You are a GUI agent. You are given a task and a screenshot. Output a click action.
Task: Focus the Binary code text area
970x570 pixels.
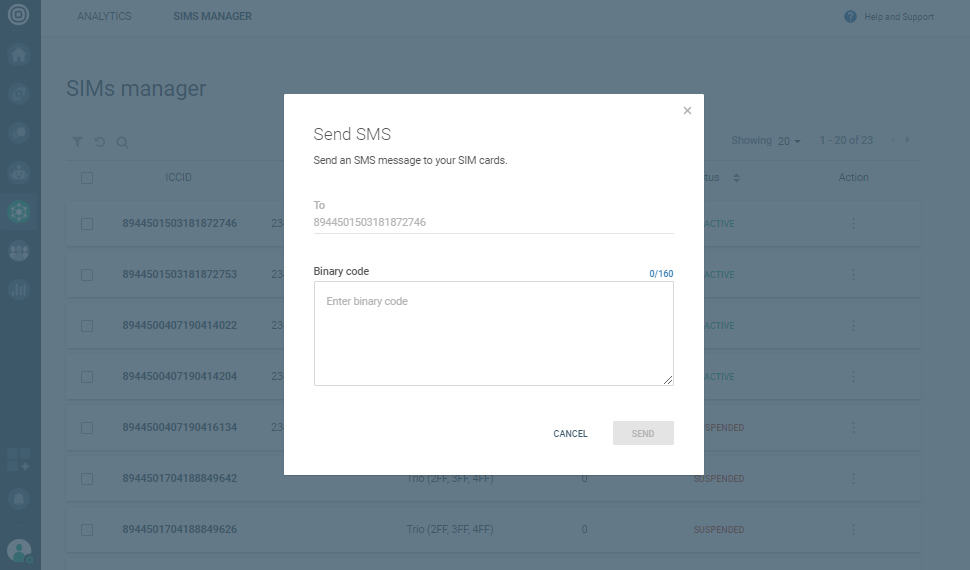[x=493, y=333]
